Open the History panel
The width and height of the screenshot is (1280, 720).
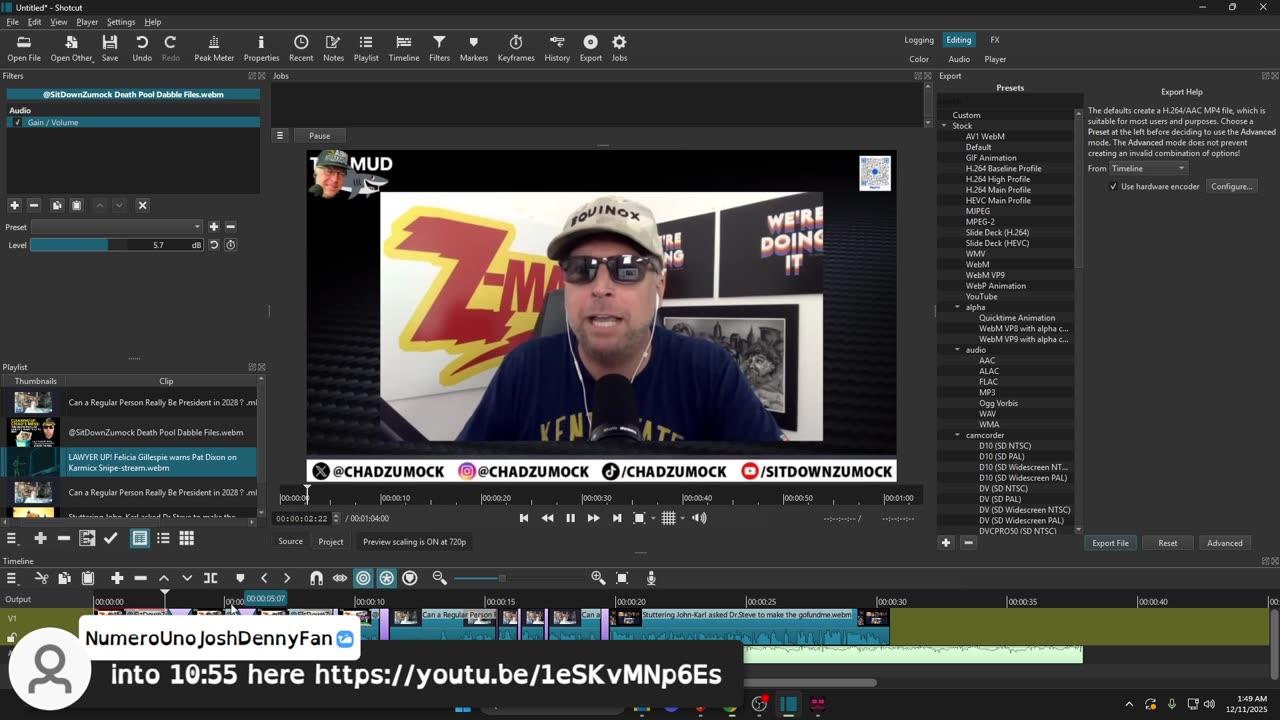(557, 48)
